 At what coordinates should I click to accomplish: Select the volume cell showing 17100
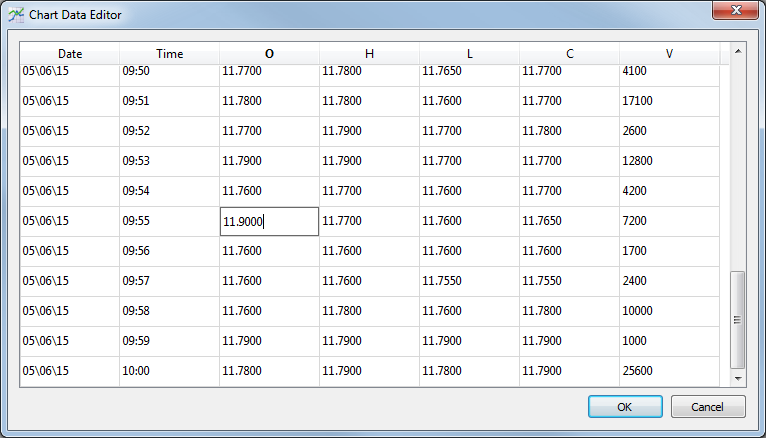pyautogui.click(x=668, y=101)
